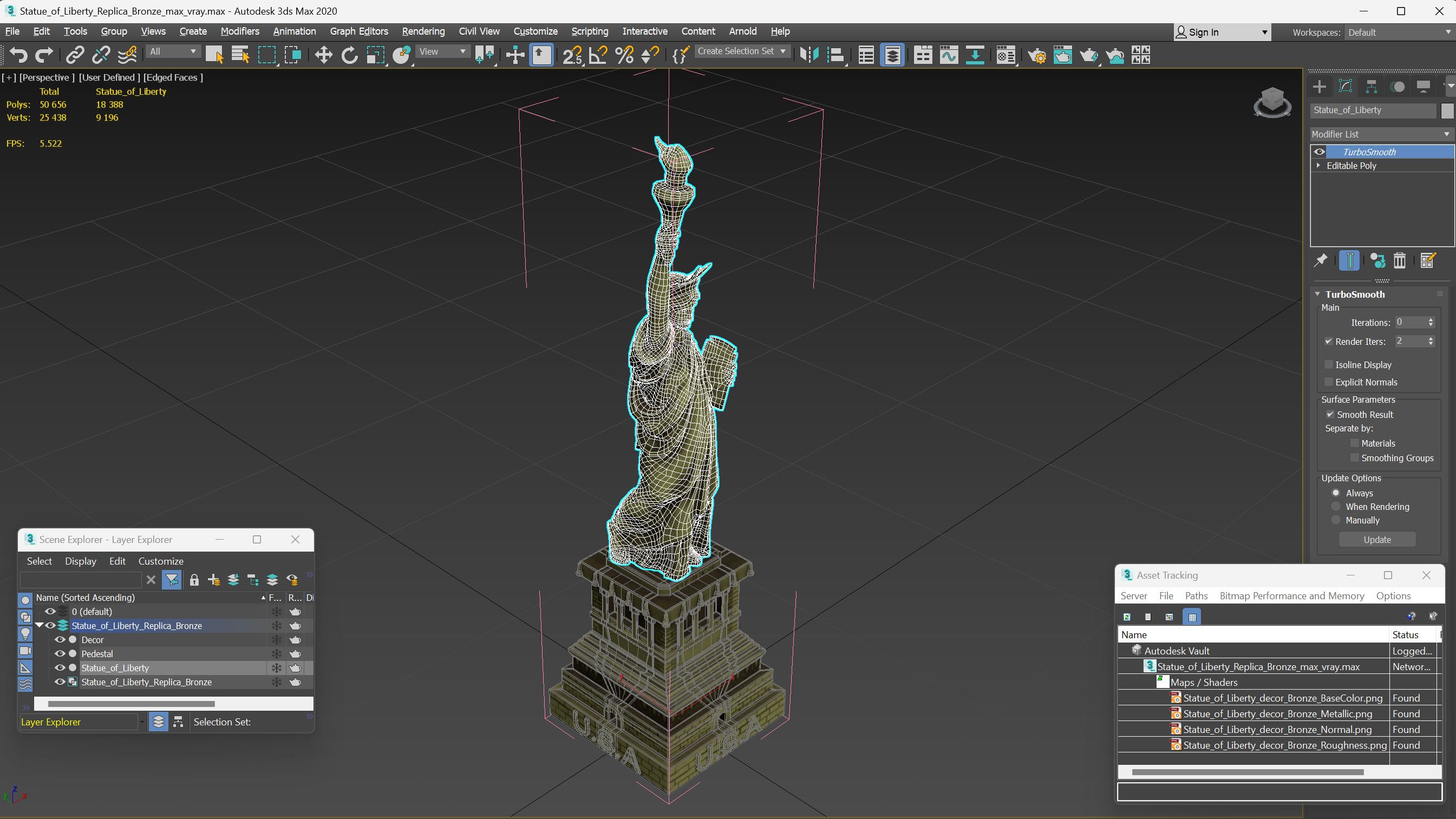Viewport: 1456px width, 819px height.
Task: Open the Hierarchy command panel tab
Action: click(1371, 87)
